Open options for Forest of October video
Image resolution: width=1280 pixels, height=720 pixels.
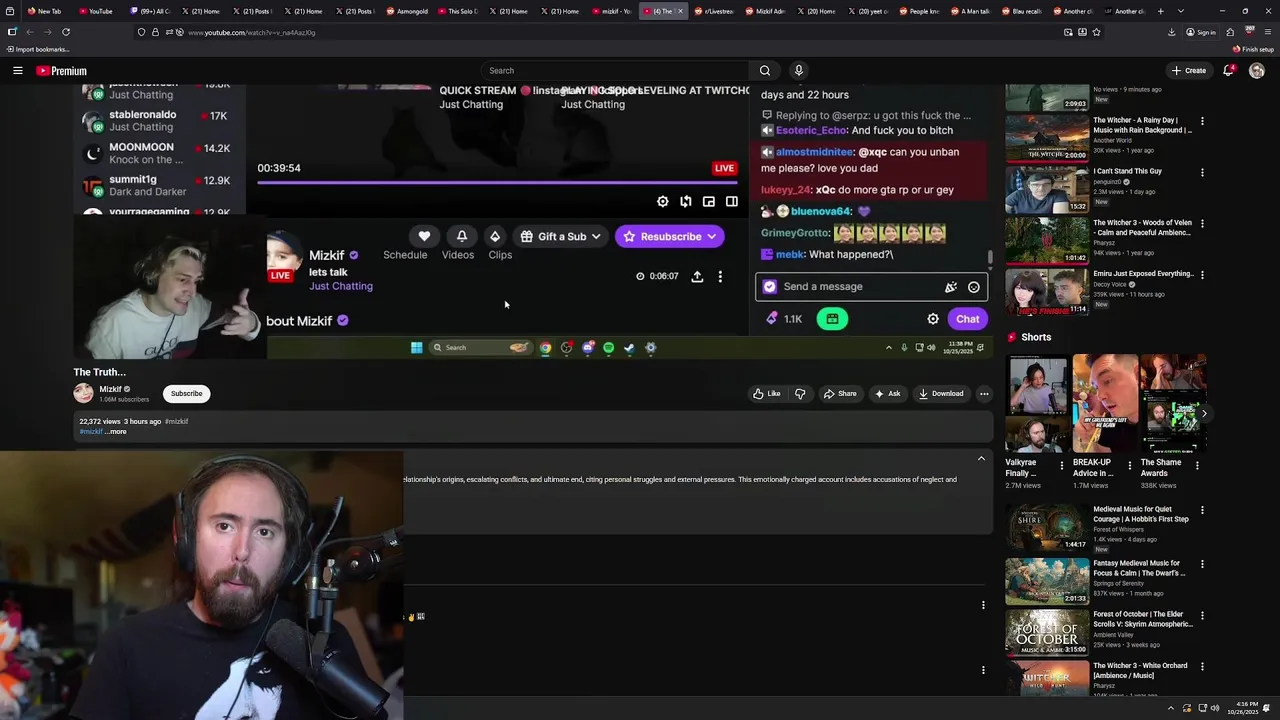point(1202,615)
